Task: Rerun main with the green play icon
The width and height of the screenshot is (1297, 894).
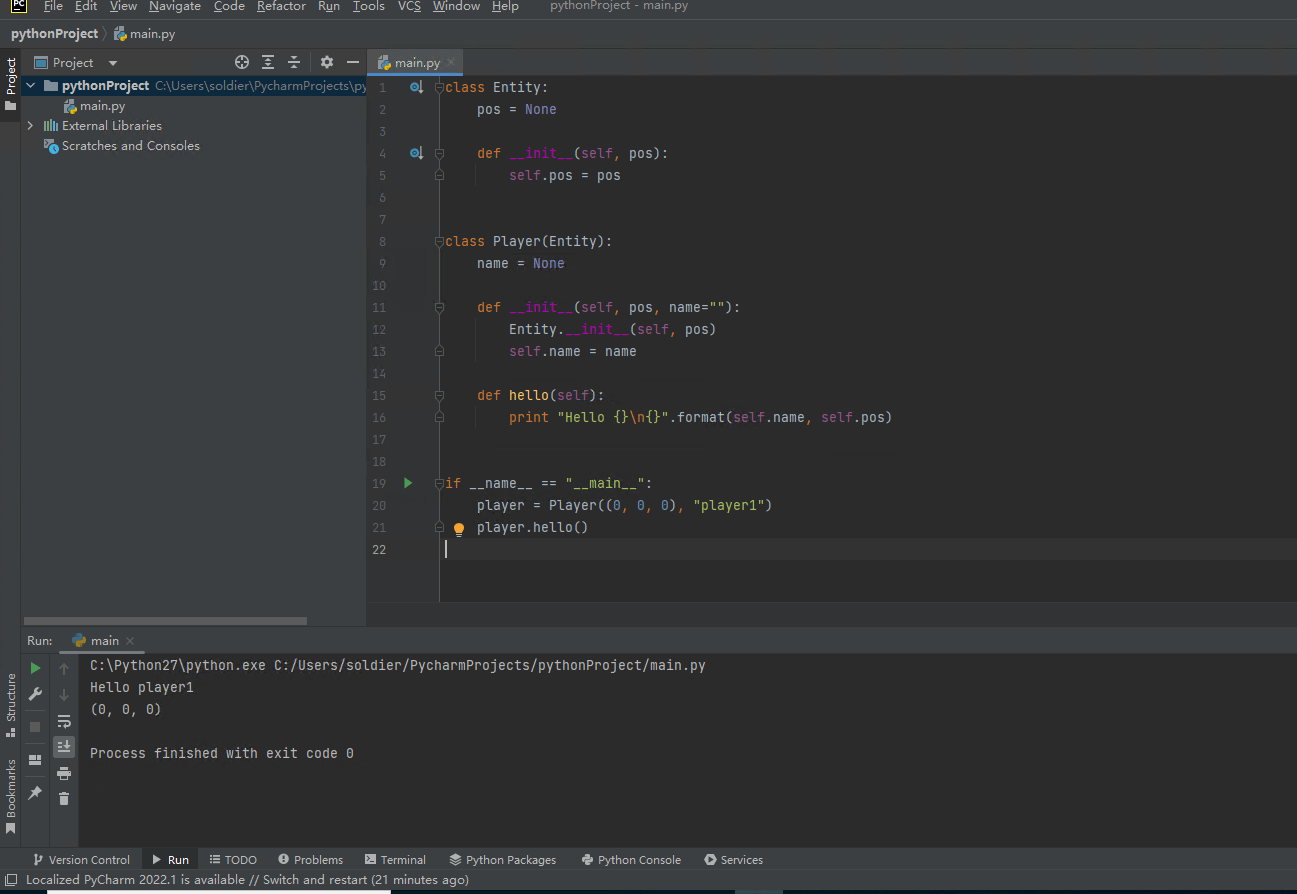Action: click(x=35, y=668)
